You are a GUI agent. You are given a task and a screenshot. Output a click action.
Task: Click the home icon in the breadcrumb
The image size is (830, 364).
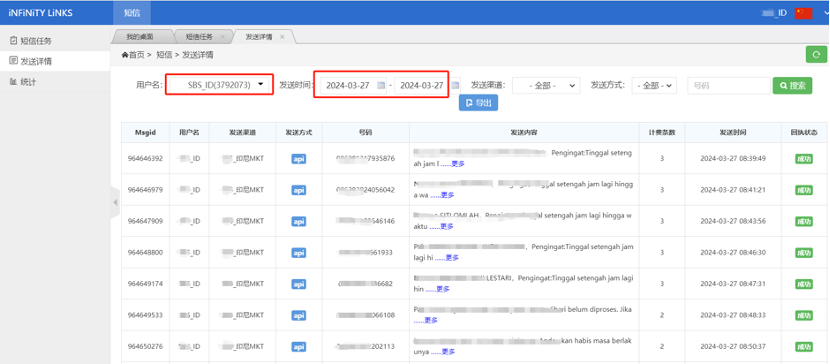pos(125,54)
